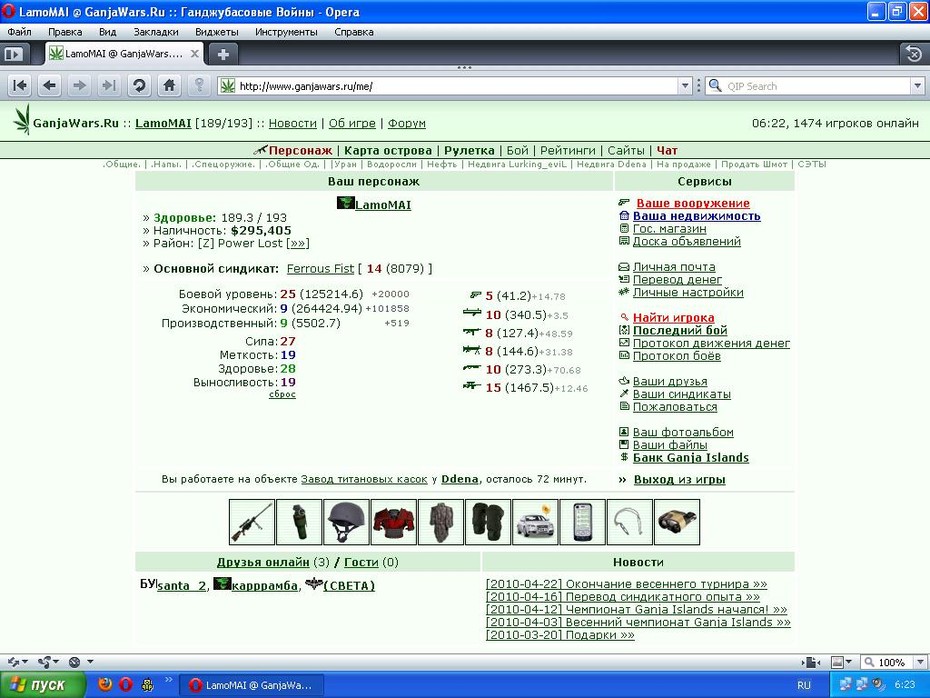This screenshot has height=698, width=930.
Task: Open the Вид menu
Action: tap(107, 32)
